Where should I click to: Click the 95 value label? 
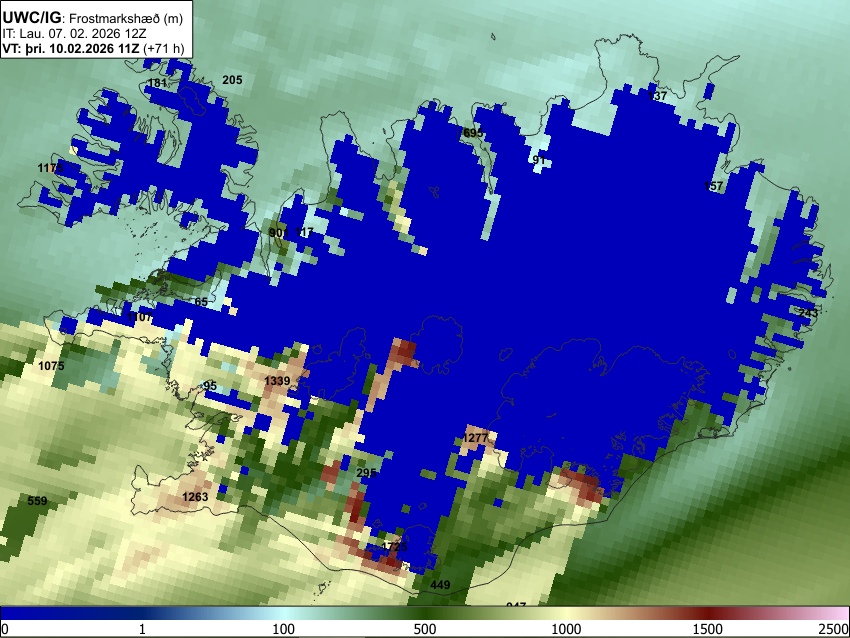tap(210, 386)
